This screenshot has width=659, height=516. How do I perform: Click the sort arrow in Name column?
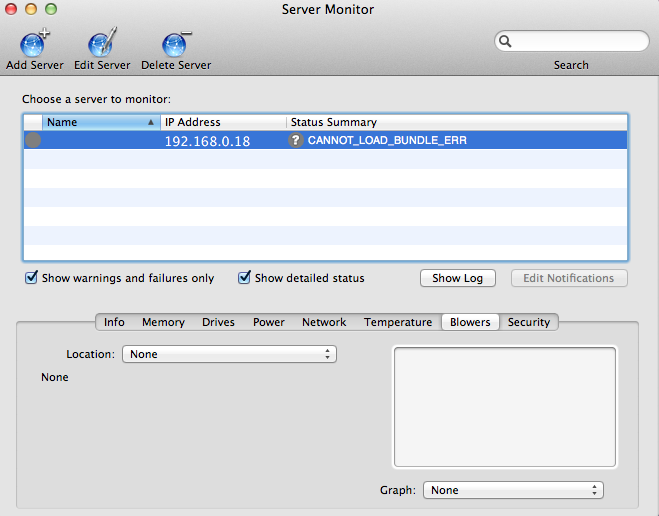[150, 122]
